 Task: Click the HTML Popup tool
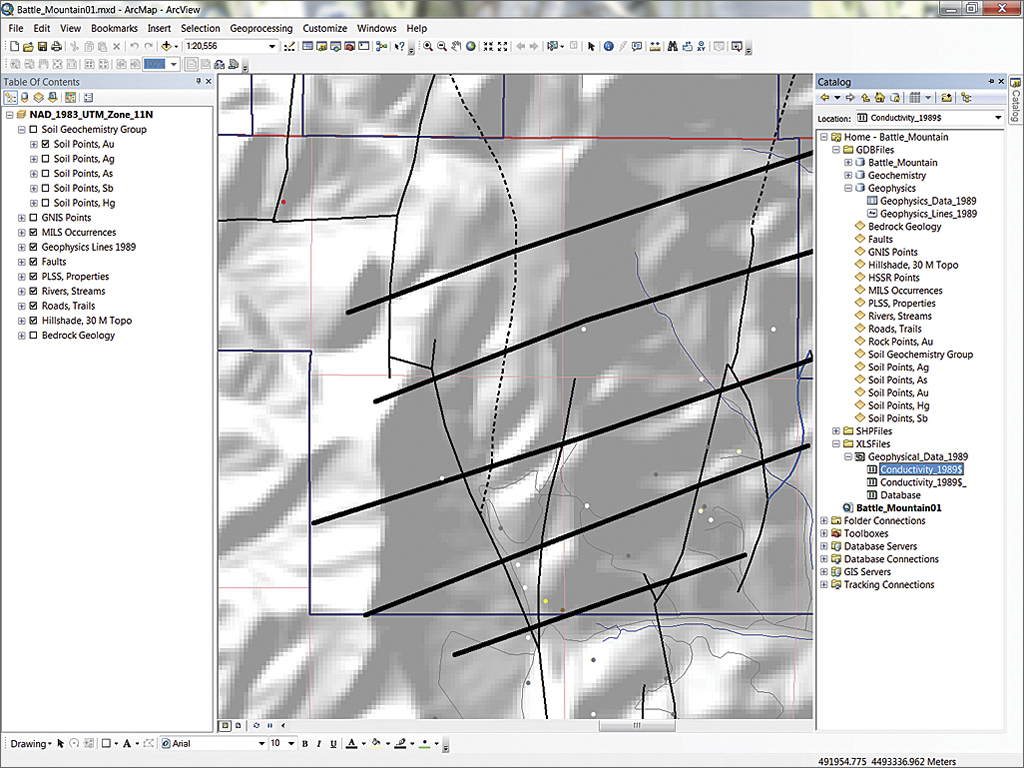coord(637,46)
